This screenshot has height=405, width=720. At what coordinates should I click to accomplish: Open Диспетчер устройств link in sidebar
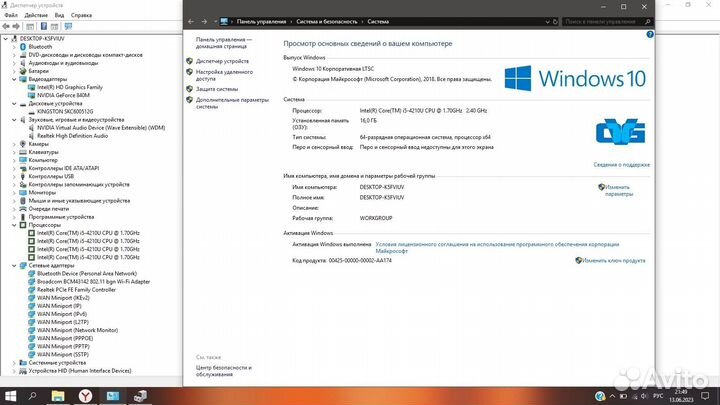tap(222, 61)
